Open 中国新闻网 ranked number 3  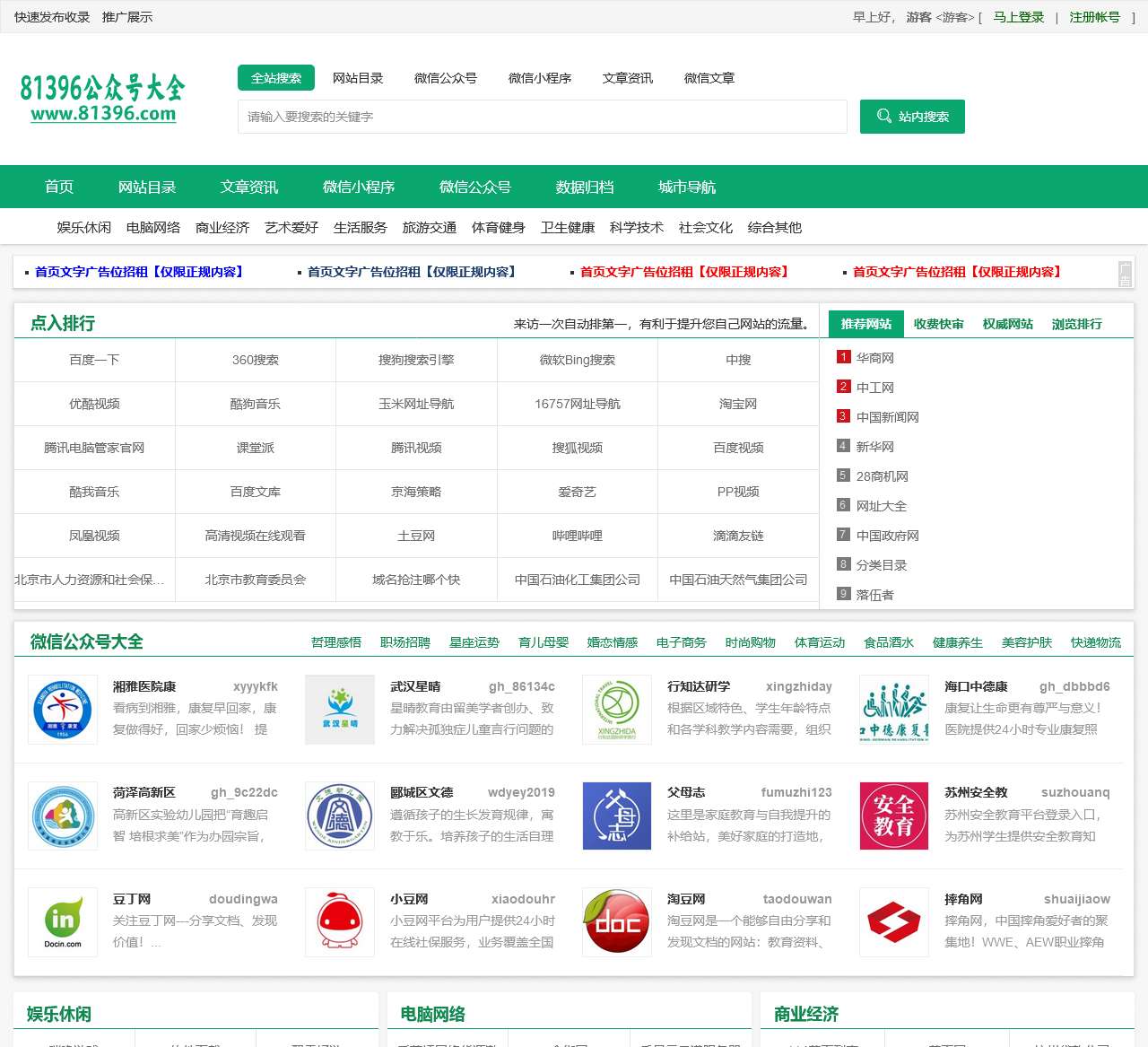click(888, 417)
